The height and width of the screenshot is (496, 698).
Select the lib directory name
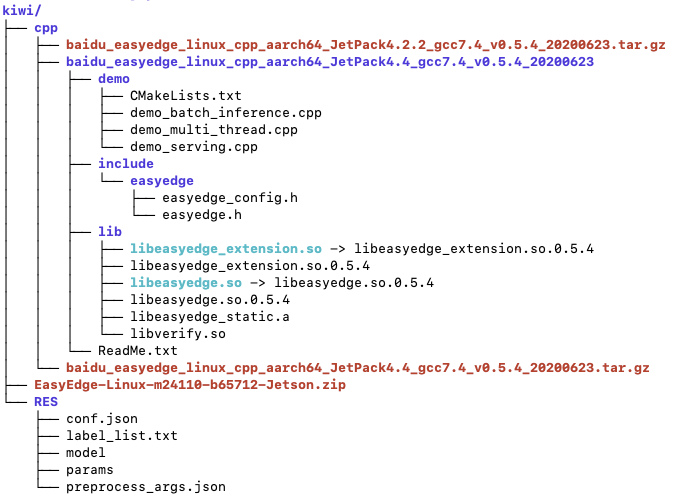[x=110, y=232]
